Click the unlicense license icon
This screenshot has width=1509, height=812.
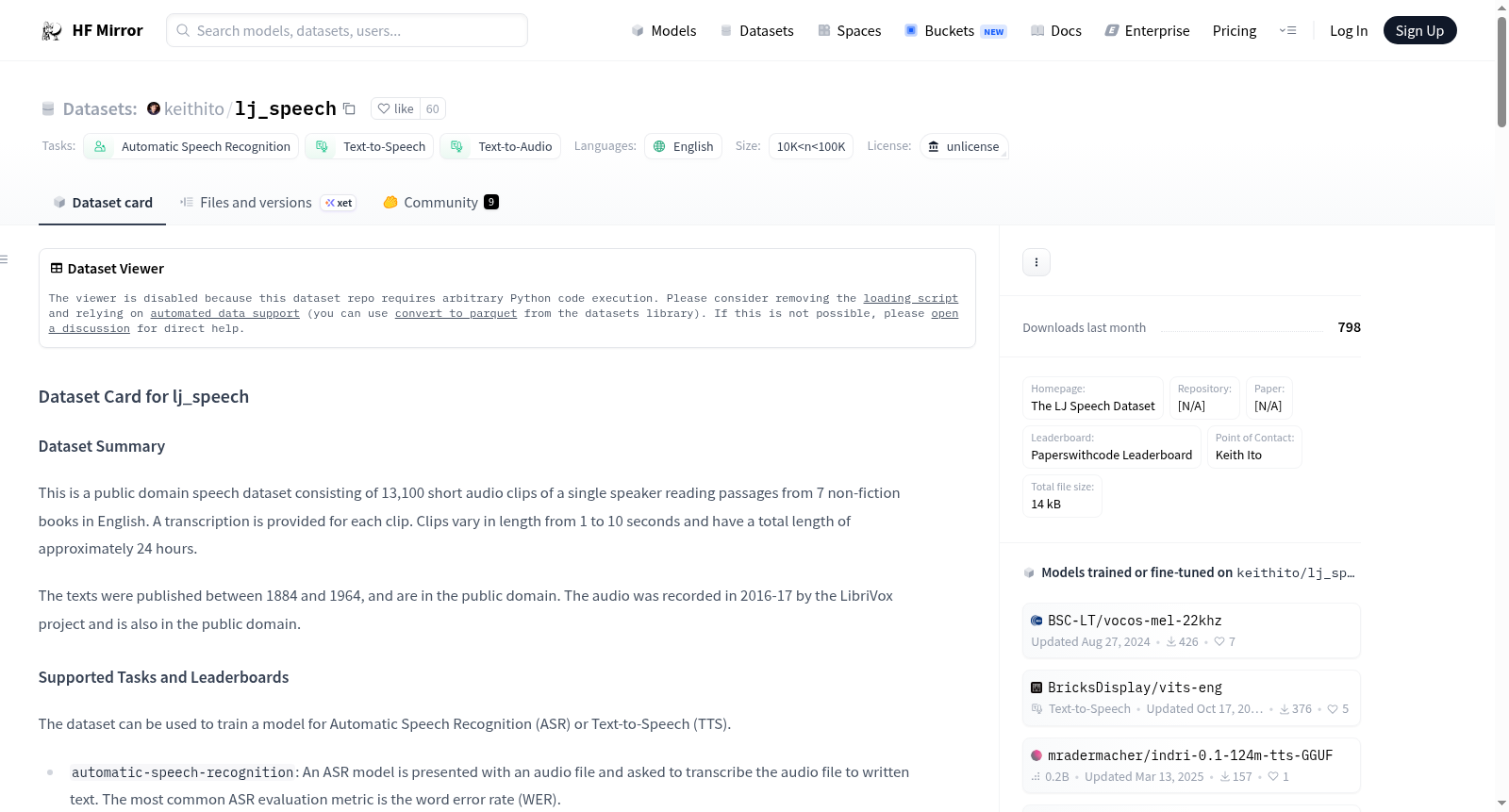tap(934, 146)
